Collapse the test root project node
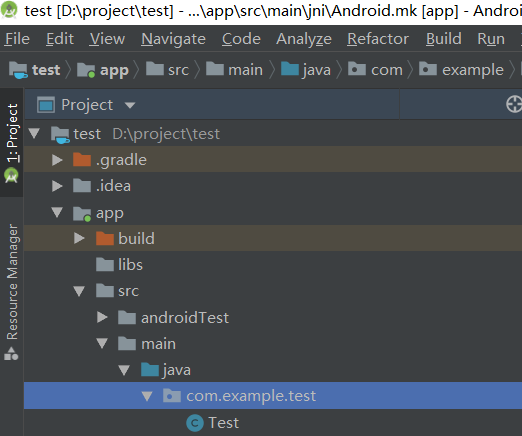 34,133
